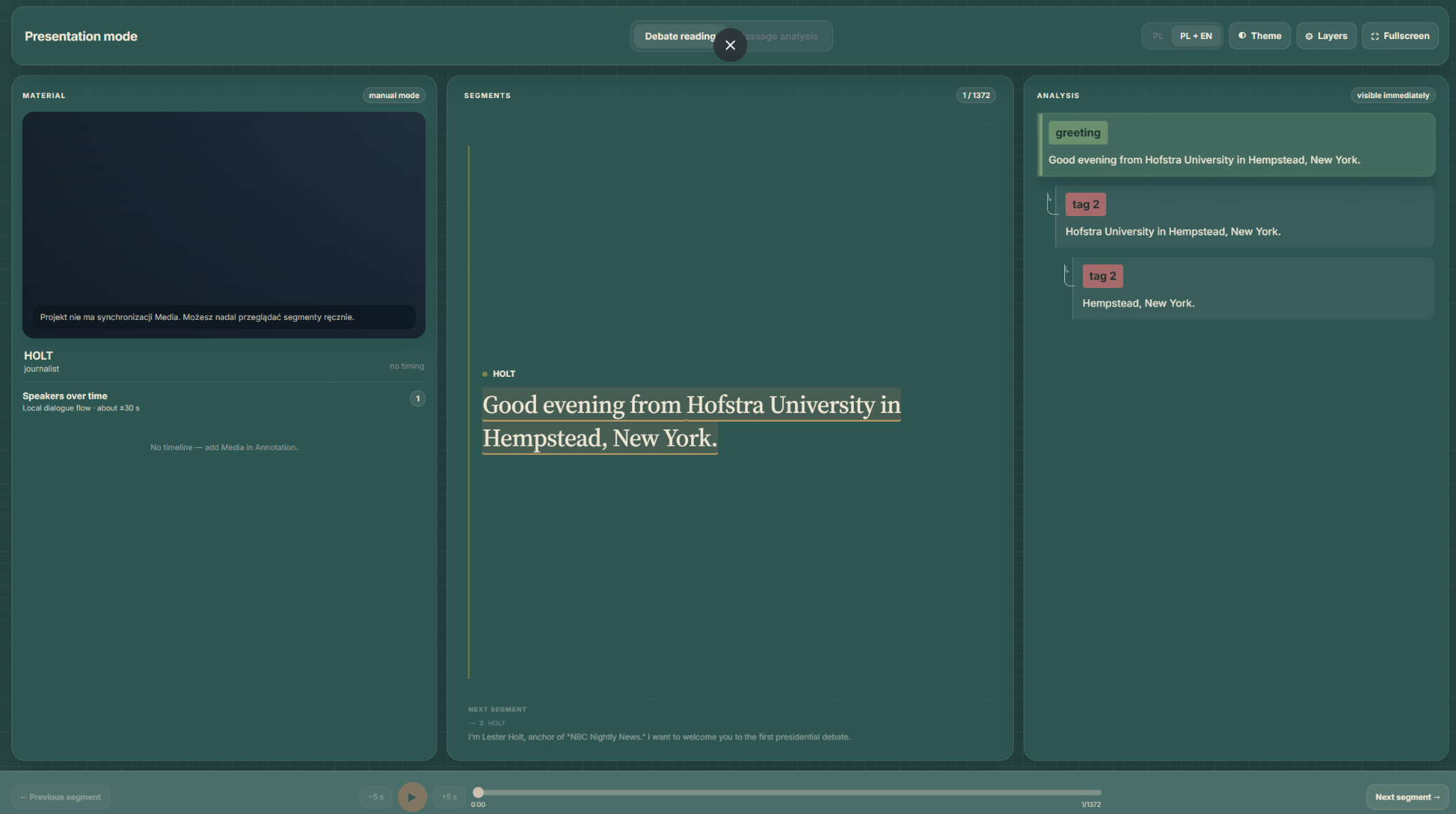Open the next segment preview text
Viewport: 1456px width, 814px height.
659,737
